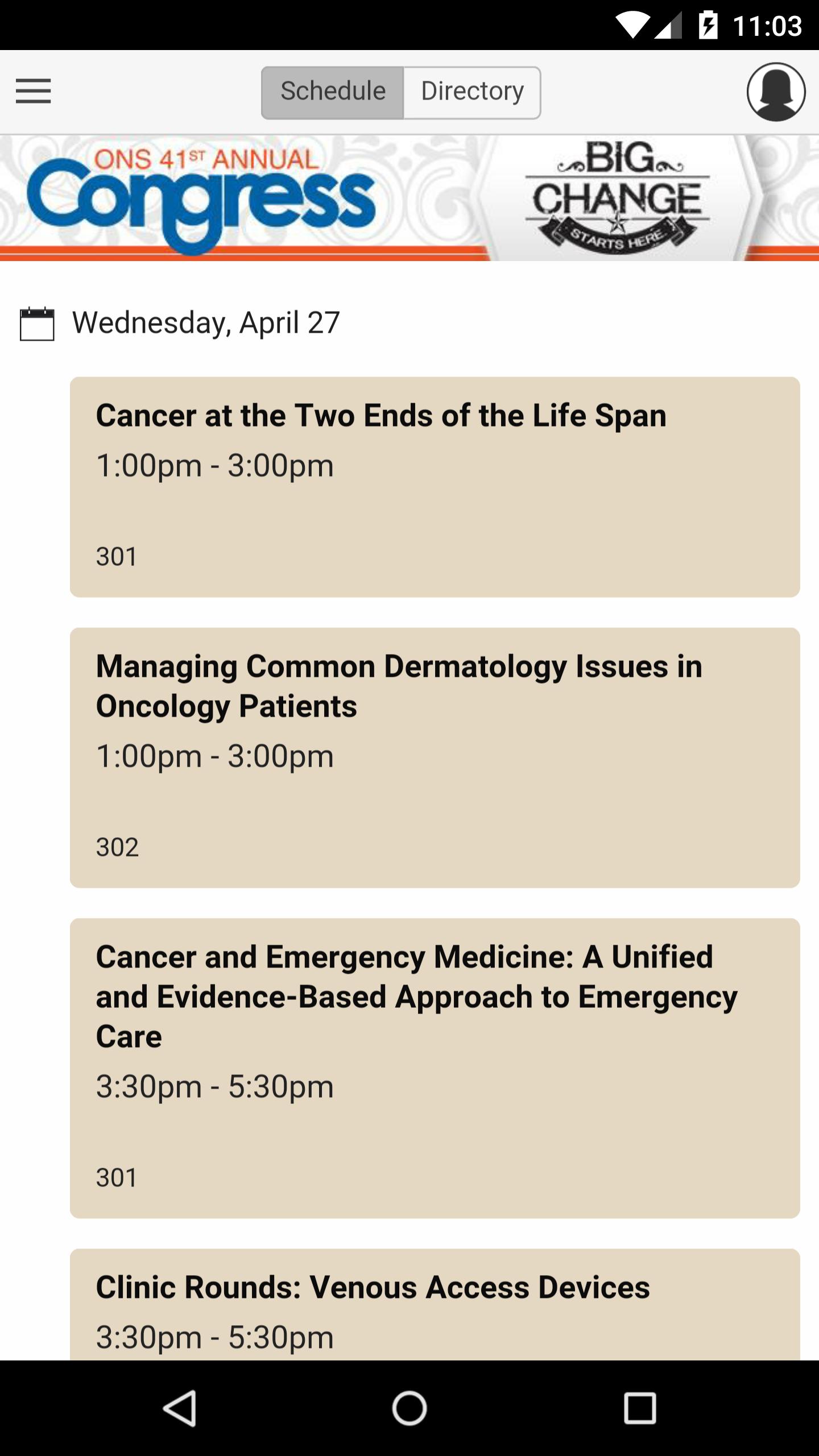Open Managing Common Dermatology Issues session
Screen dimensions: 819x1456
[x=435, y=756]
